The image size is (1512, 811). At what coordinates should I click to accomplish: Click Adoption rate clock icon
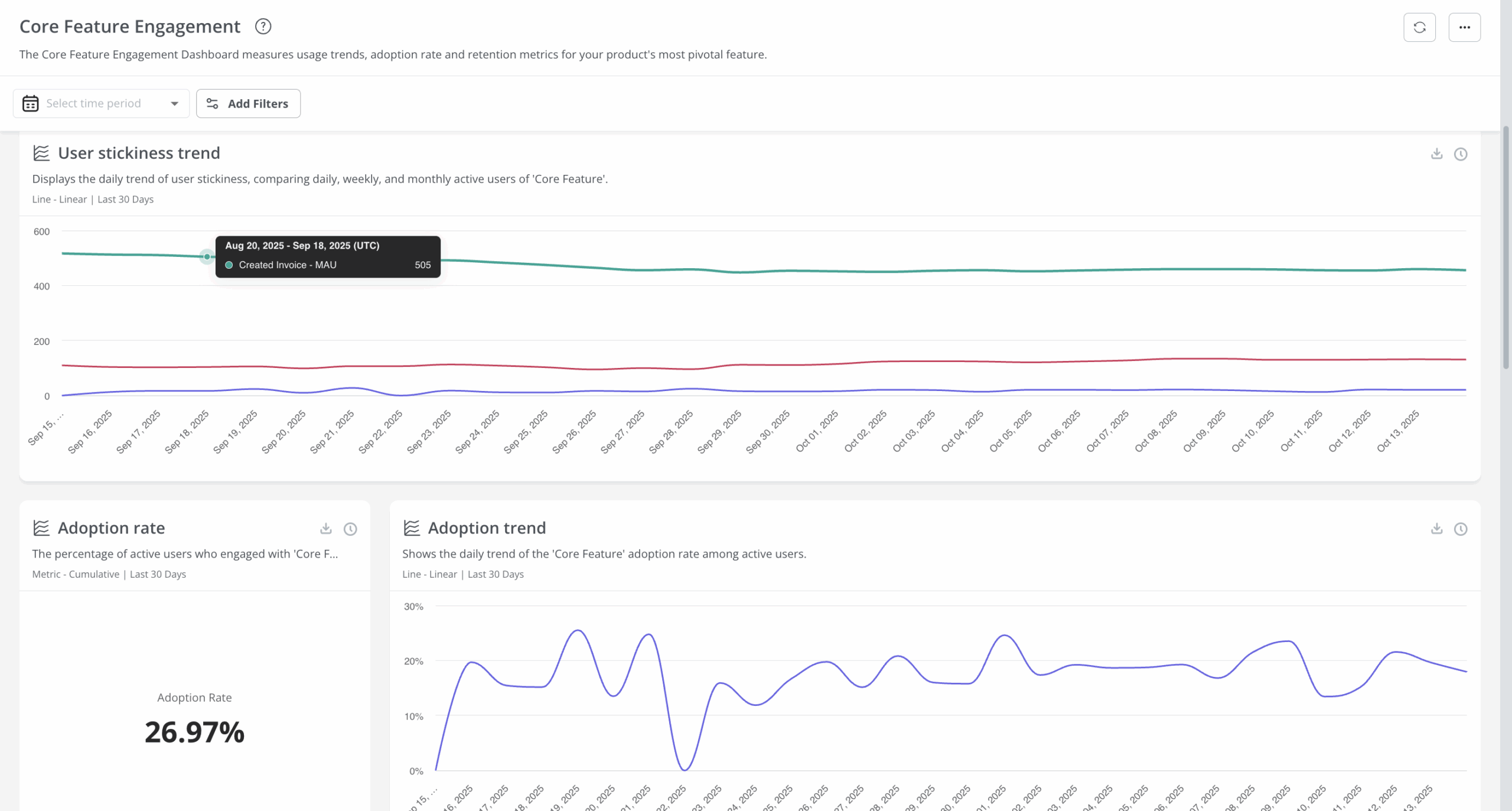coord(350,529)
